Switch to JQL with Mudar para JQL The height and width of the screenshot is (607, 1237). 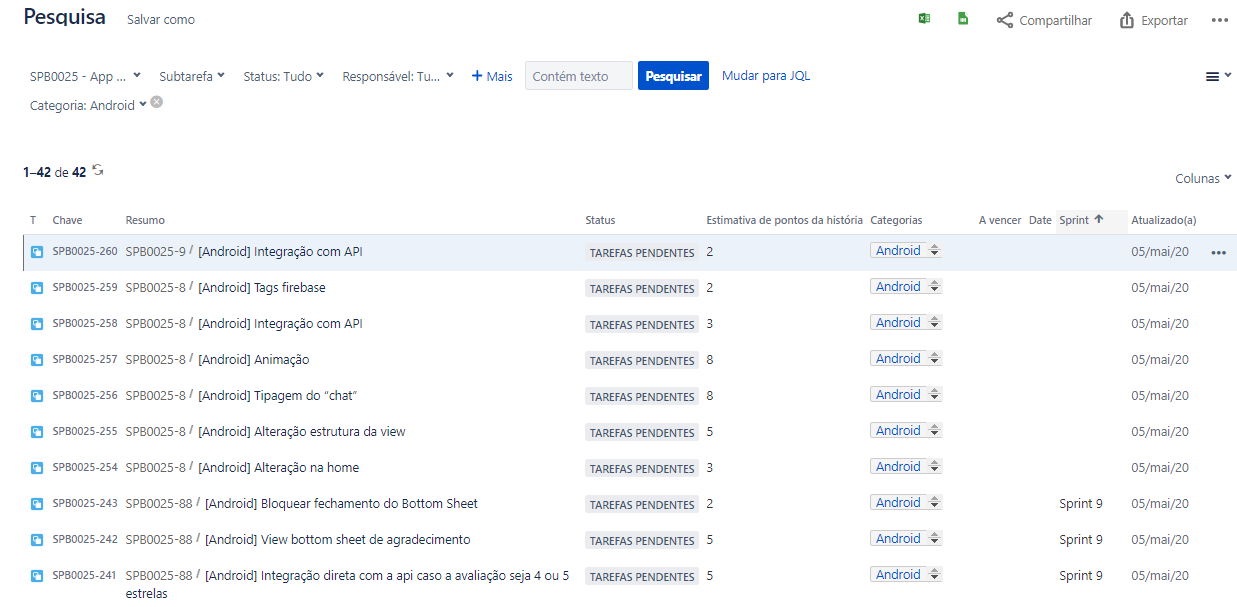point(766,76)
